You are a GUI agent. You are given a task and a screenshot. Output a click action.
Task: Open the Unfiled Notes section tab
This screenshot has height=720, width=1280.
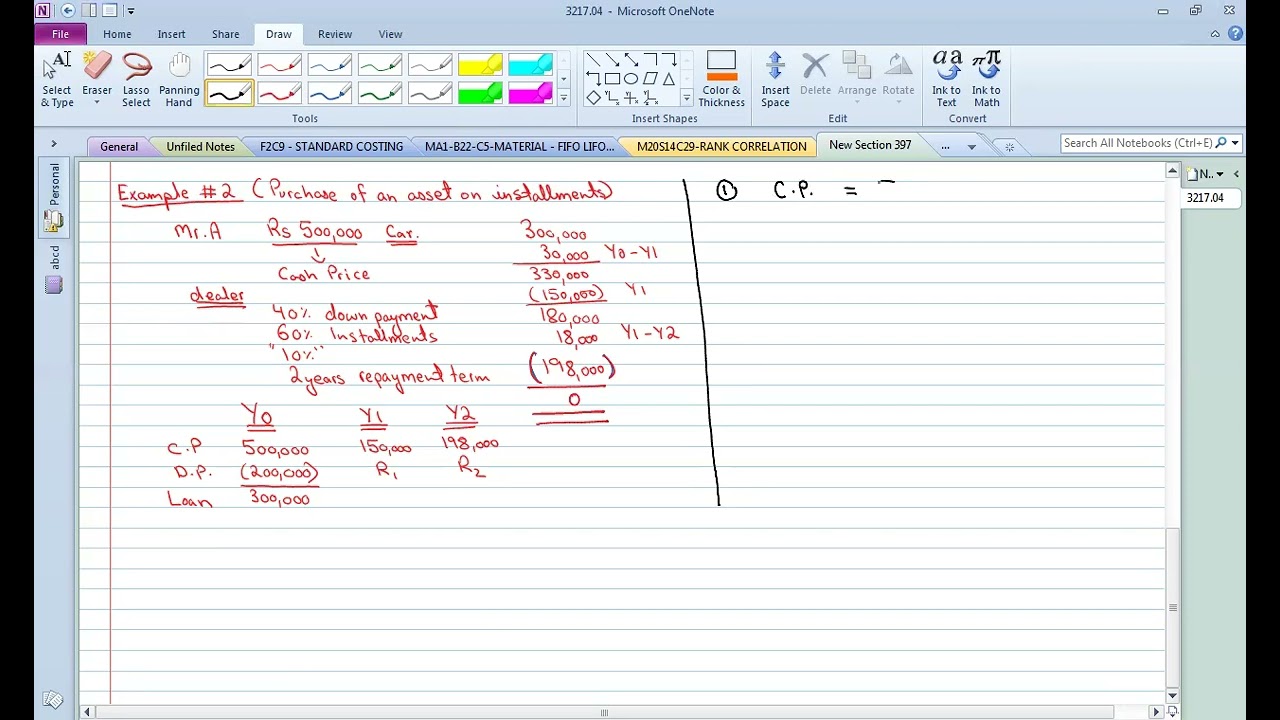[200, 146]
